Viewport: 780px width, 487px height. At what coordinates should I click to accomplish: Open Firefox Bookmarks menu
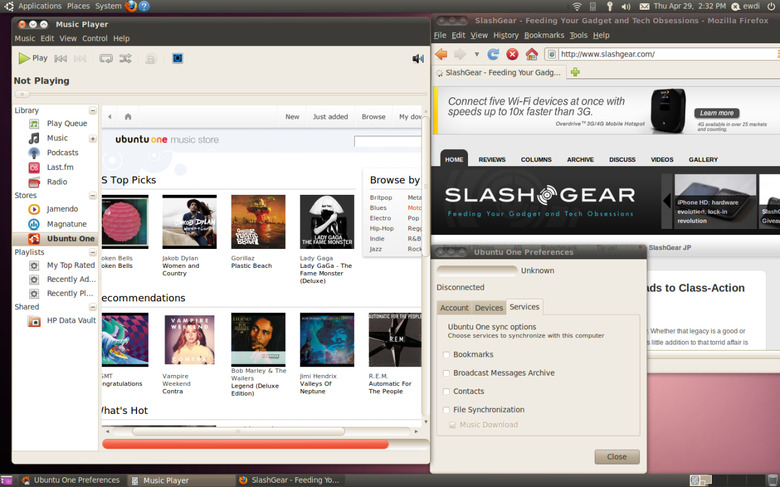pyautogui.click(x=544, y=35)
